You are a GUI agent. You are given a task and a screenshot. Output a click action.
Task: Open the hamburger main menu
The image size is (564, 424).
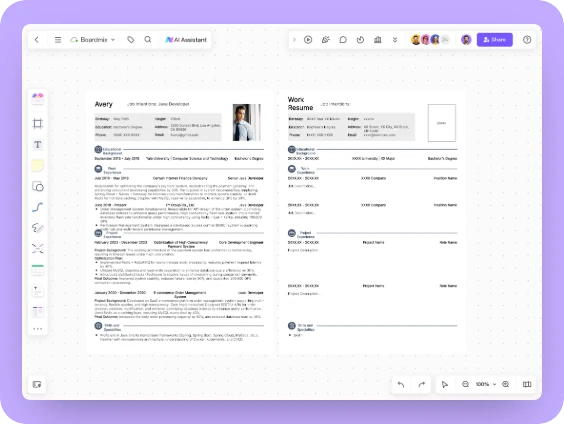pyautogui.click(x=58, y=40)
